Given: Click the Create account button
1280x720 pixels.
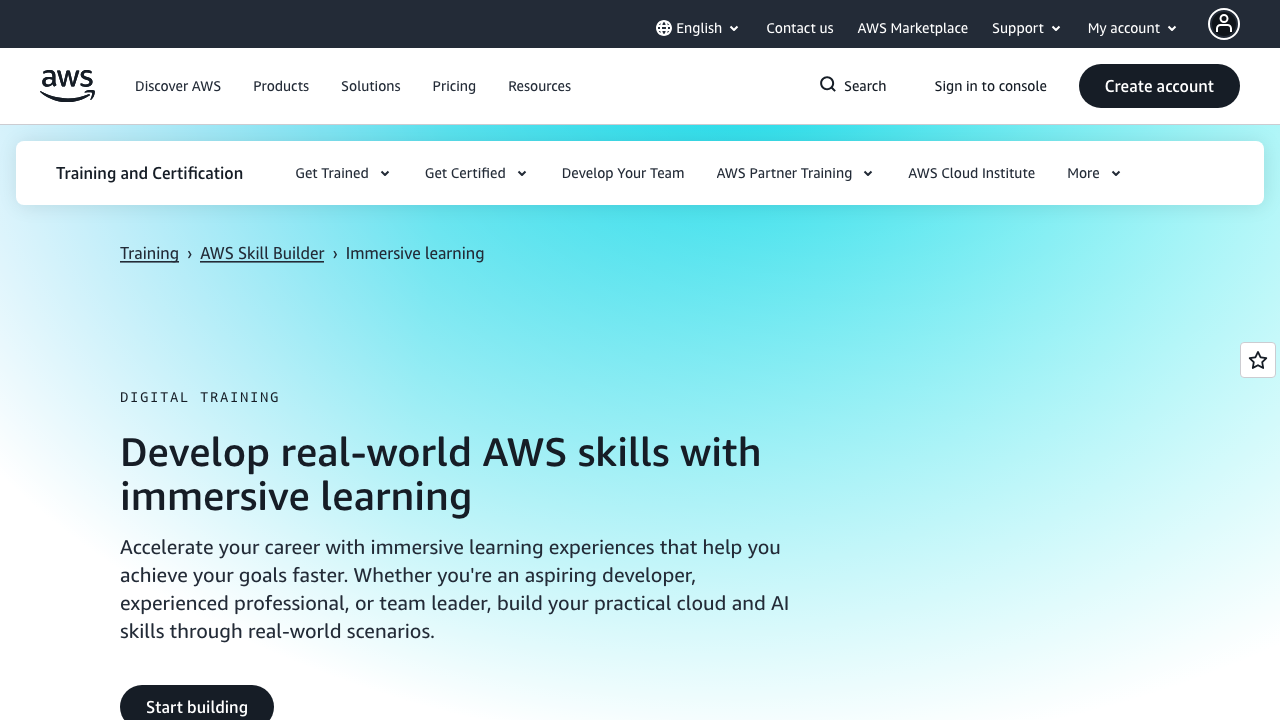Looking at the screenshot, I should 1159,86.
